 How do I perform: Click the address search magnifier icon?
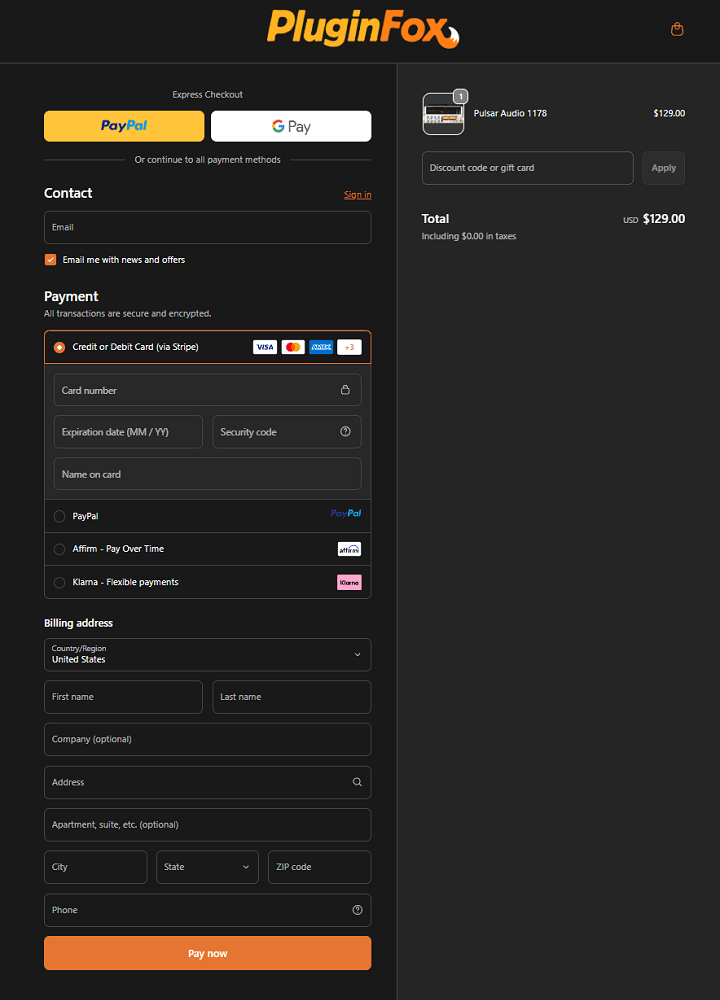(x=357, y=782)
